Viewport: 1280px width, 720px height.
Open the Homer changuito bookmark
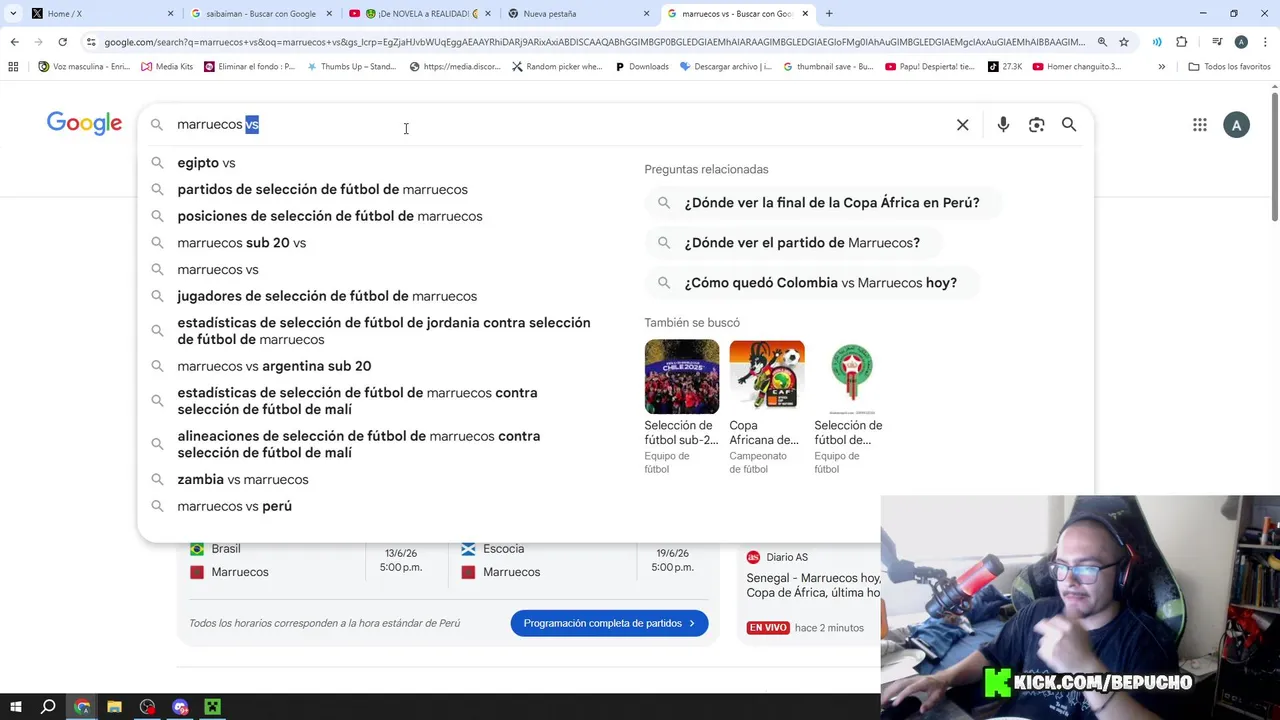click(1078, 67)
